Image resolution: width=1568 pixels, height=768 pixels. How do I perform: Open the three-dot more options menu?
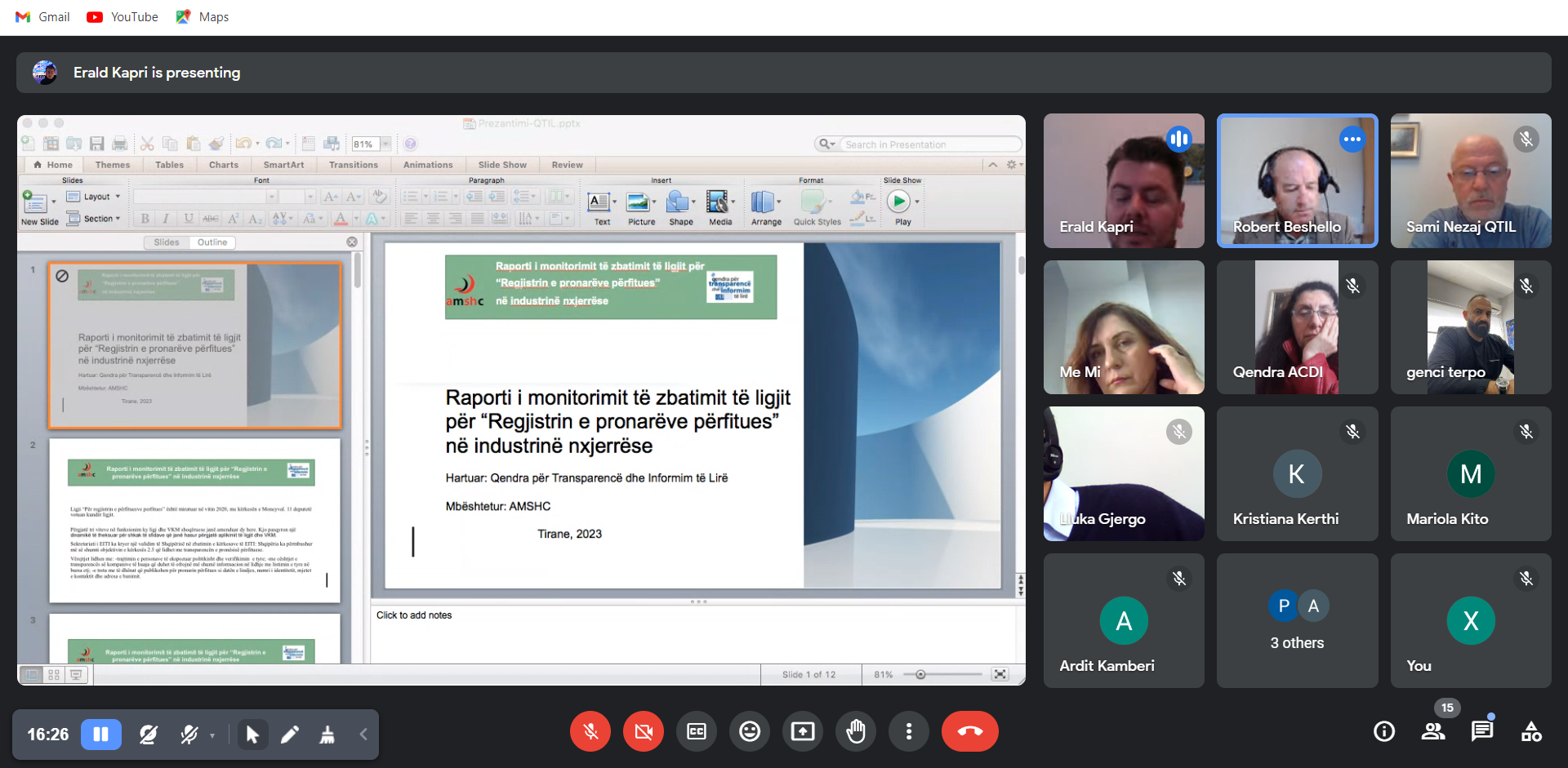pos(909,731)
